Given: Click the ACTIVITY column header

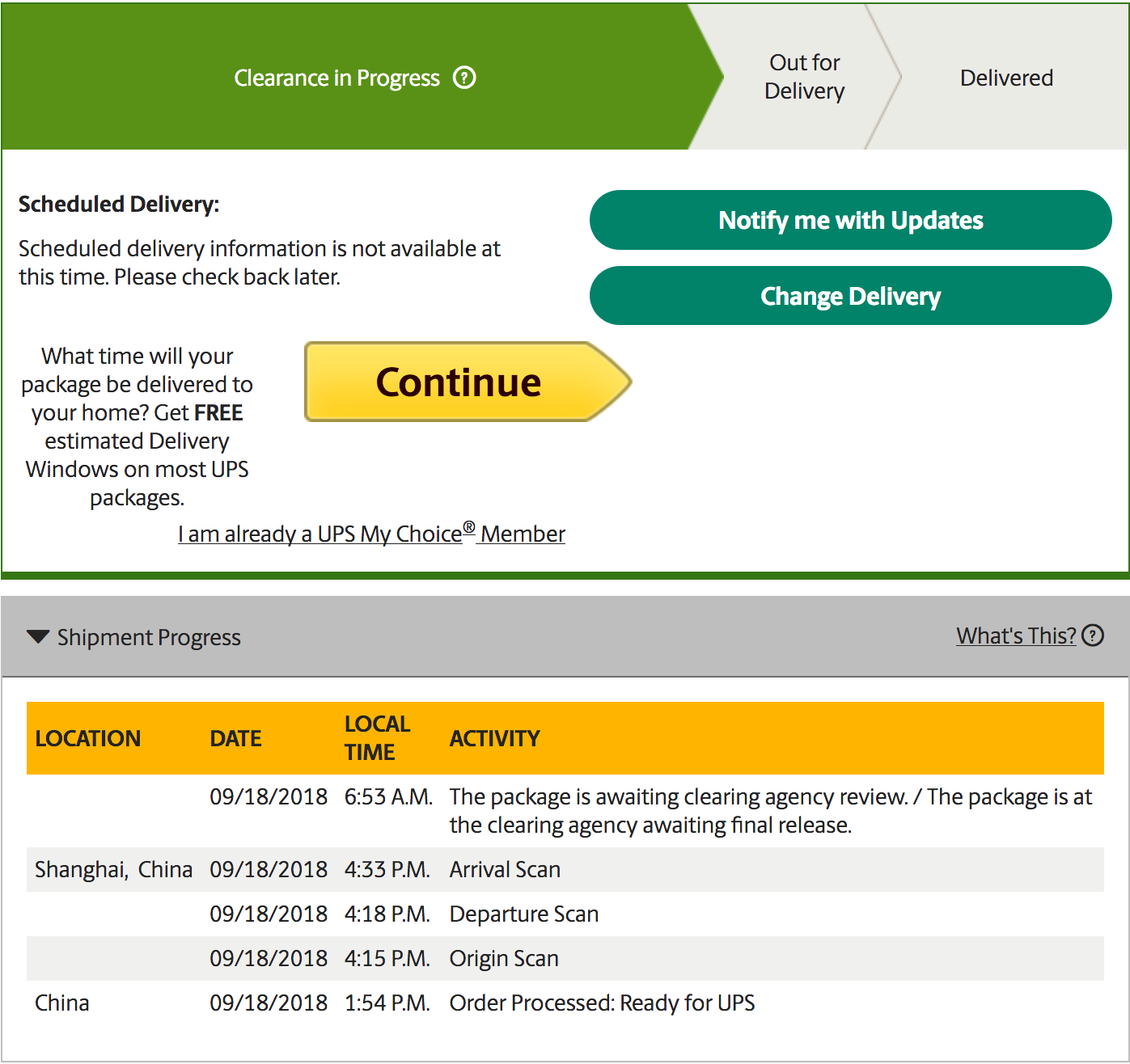Looking at the screenshot, I should [x=494, y=738].
